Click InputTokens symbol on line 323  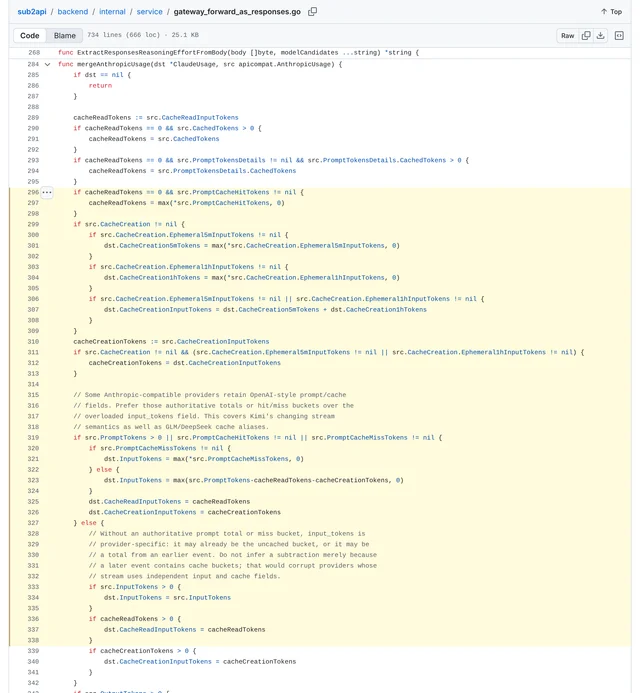coord(141,480)
